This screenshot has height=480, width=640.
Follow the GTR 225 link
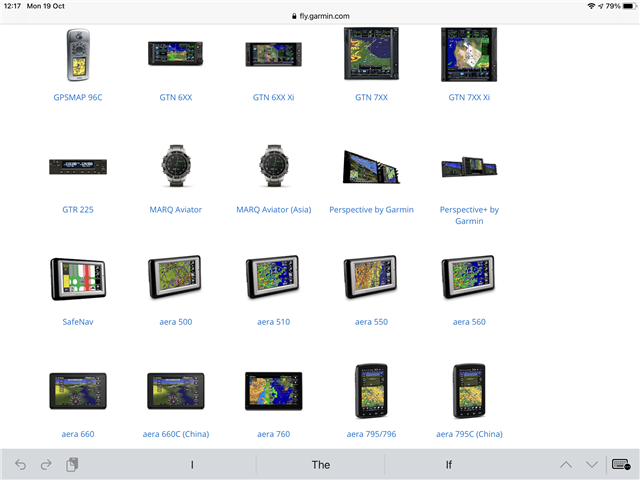coord(78,209)
